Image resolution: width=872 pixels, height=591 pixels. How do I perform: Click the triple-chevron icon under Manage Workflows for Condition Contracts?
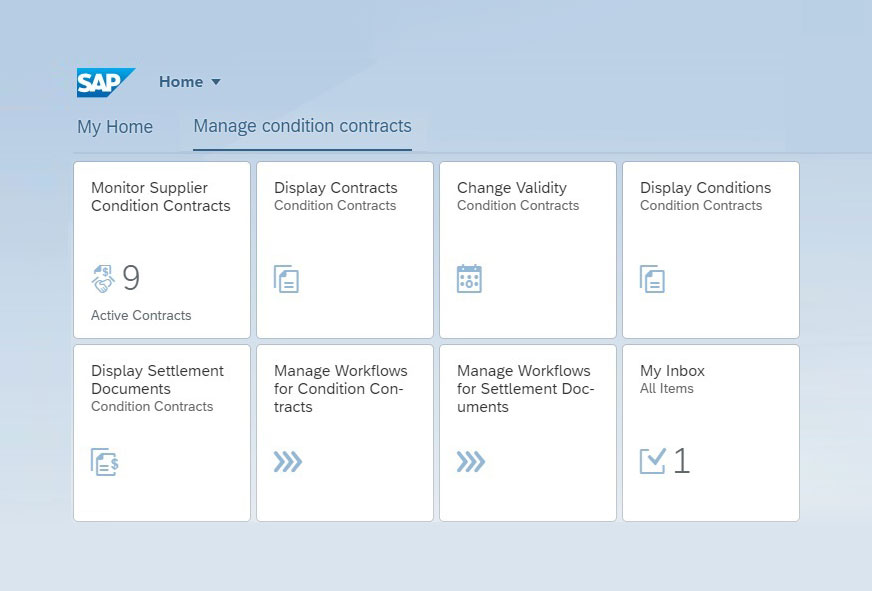[287, 462]
